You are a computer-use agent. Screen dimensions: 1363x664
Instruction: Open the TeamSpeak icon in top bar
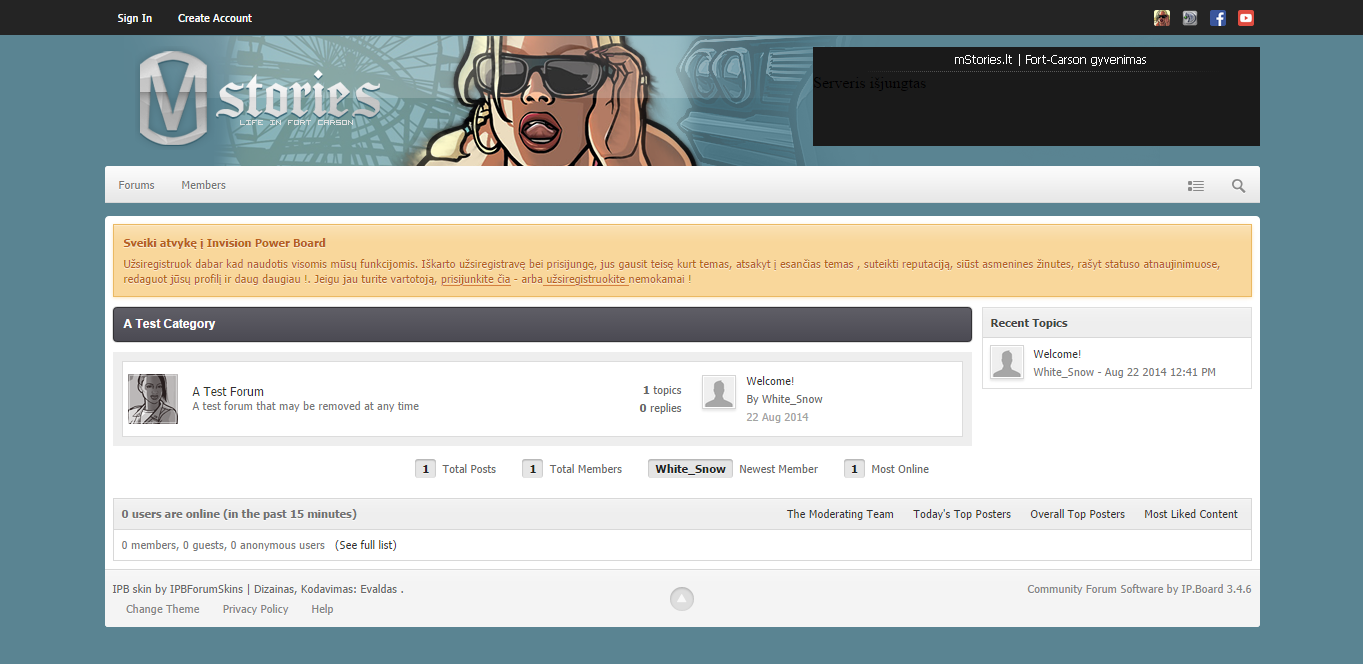(1190, 18)
